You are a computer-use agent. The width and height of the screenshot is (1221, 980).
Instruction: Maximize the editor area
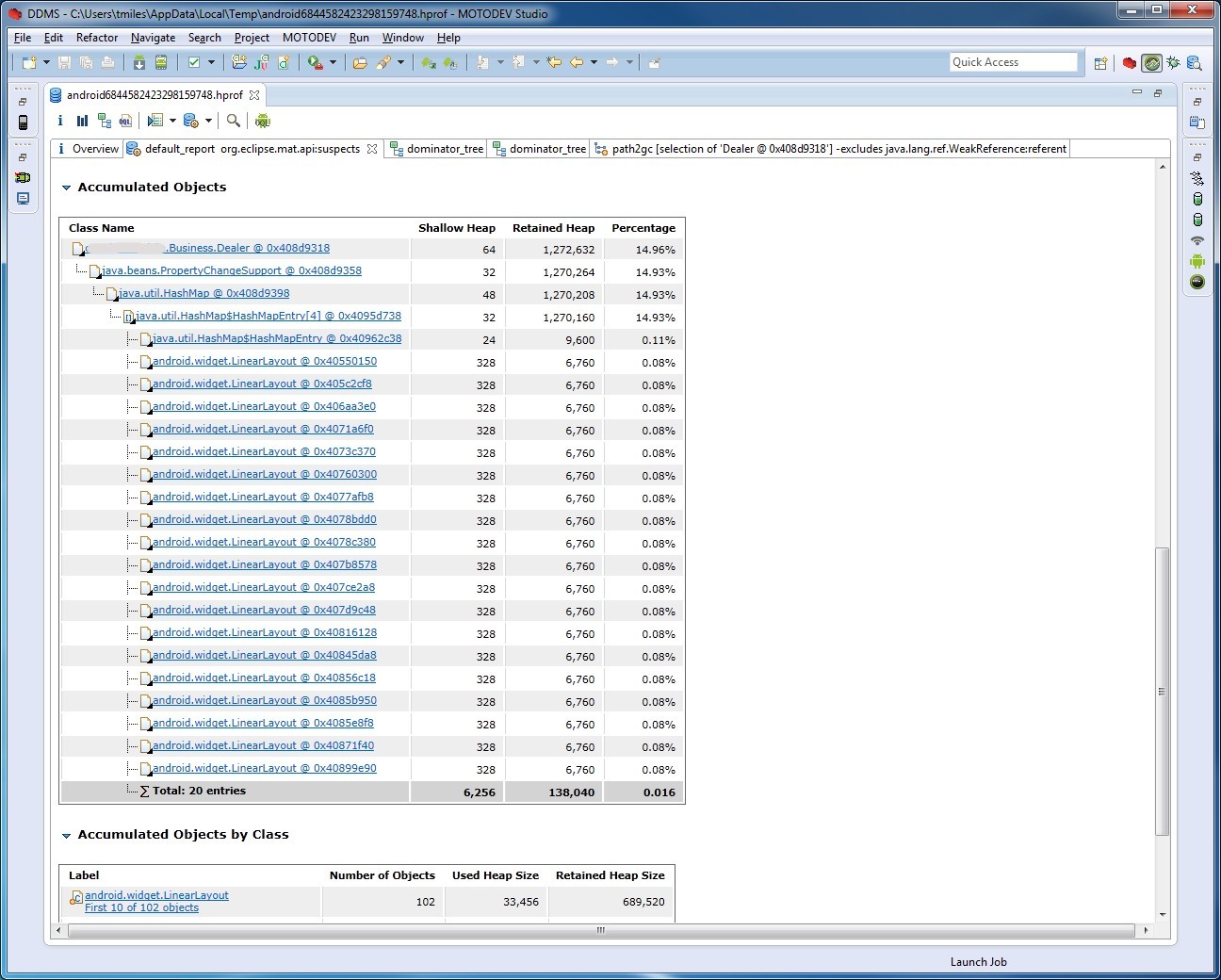point(1158,93)
